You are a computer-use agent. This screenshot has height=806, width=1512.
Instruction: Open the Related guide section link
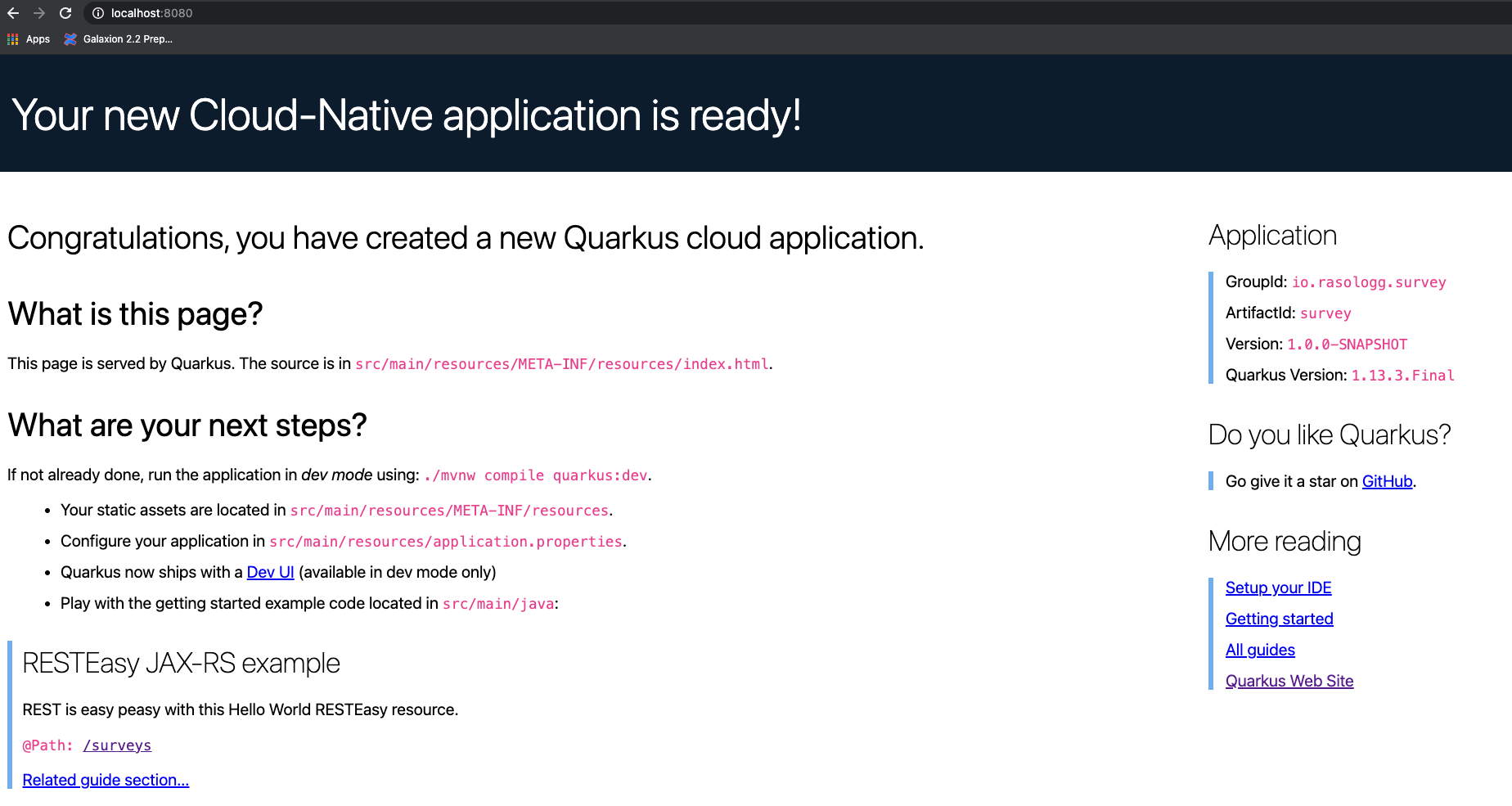pyautogui.click(x=106, y=780)
